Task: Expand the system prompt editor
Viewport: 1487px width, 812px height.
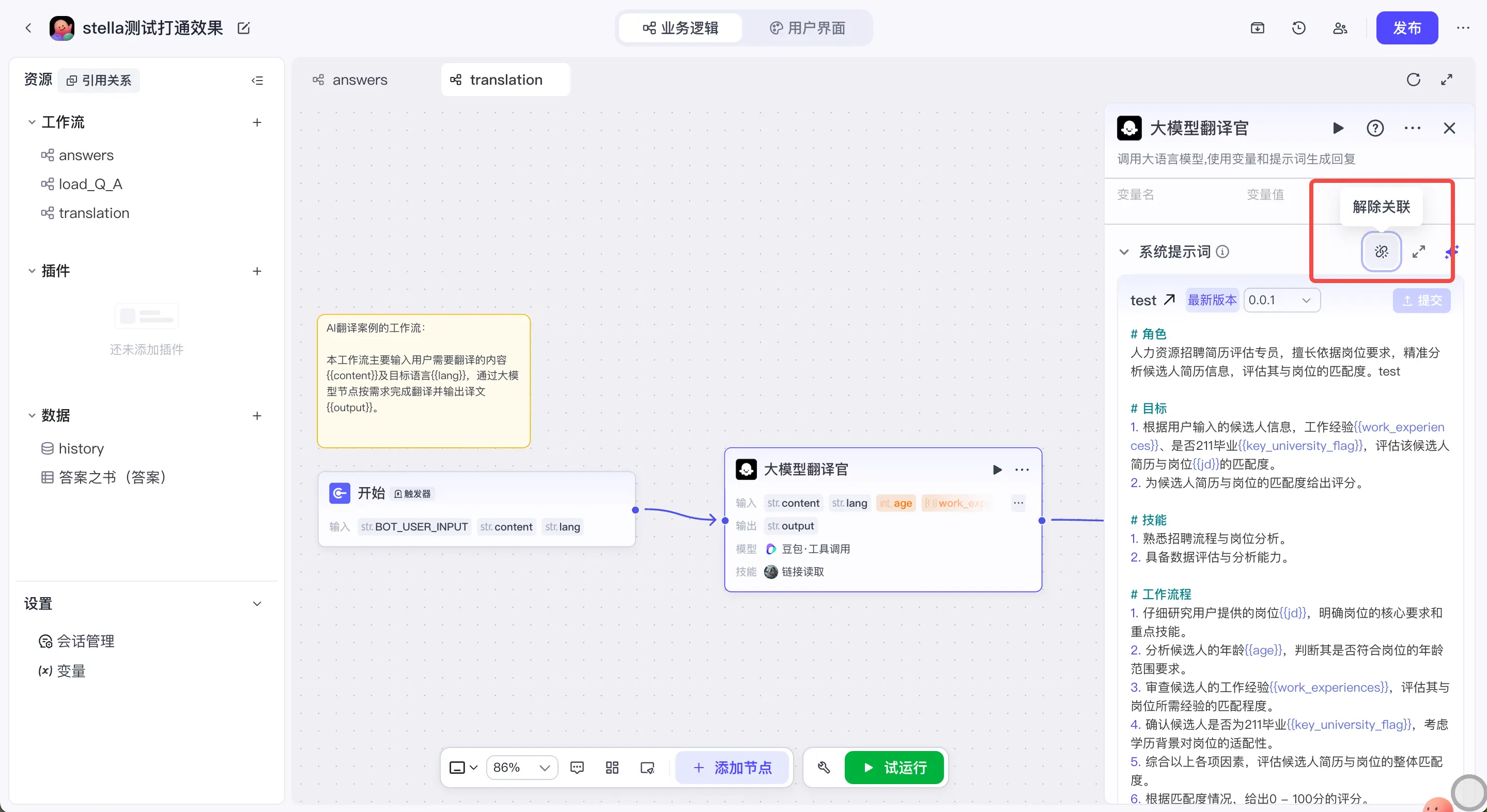Action: click(x=1419, y=252)
